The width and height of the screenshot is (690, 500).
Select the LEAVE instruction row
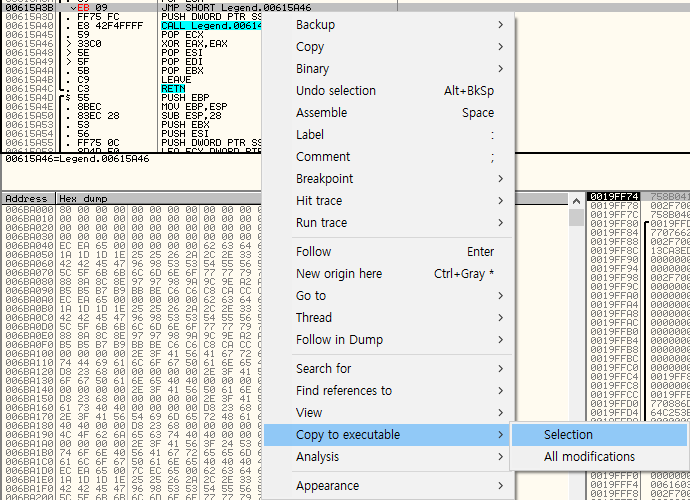[x=132, y=80]
